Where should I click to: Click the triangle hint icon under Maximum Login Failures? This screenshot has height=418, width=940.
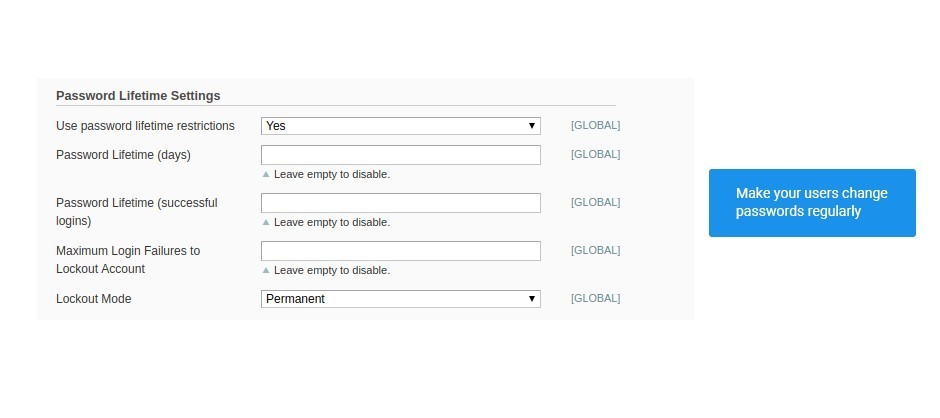266,270
